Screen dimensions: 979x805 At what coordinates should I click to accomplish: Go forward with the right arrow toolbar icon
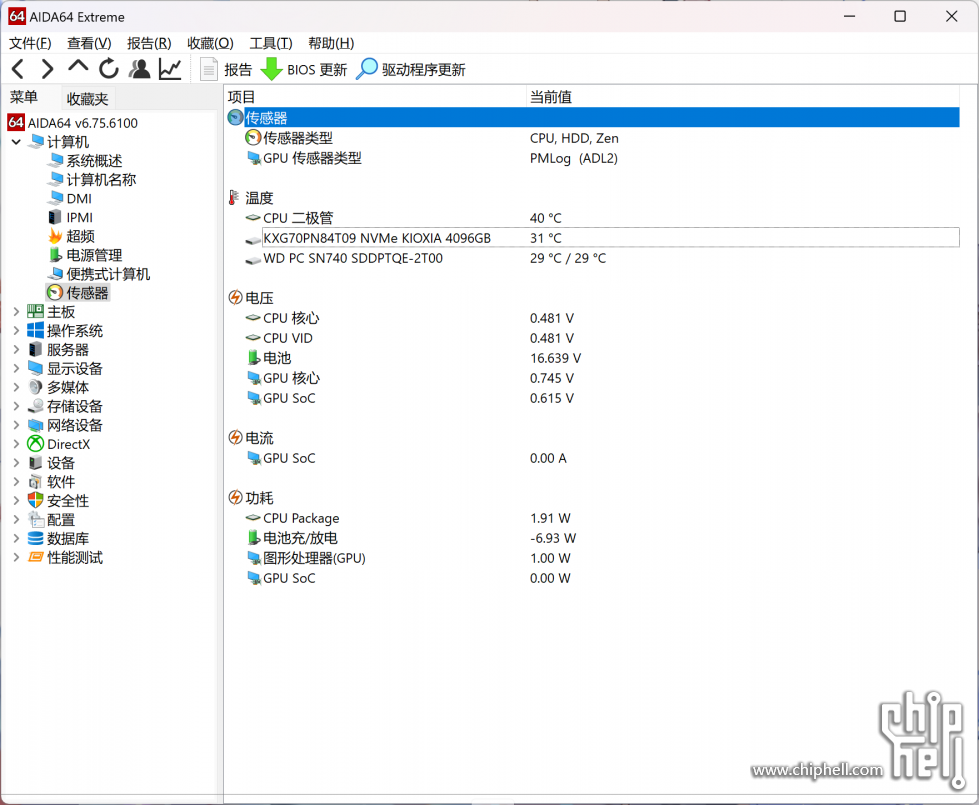47,69
